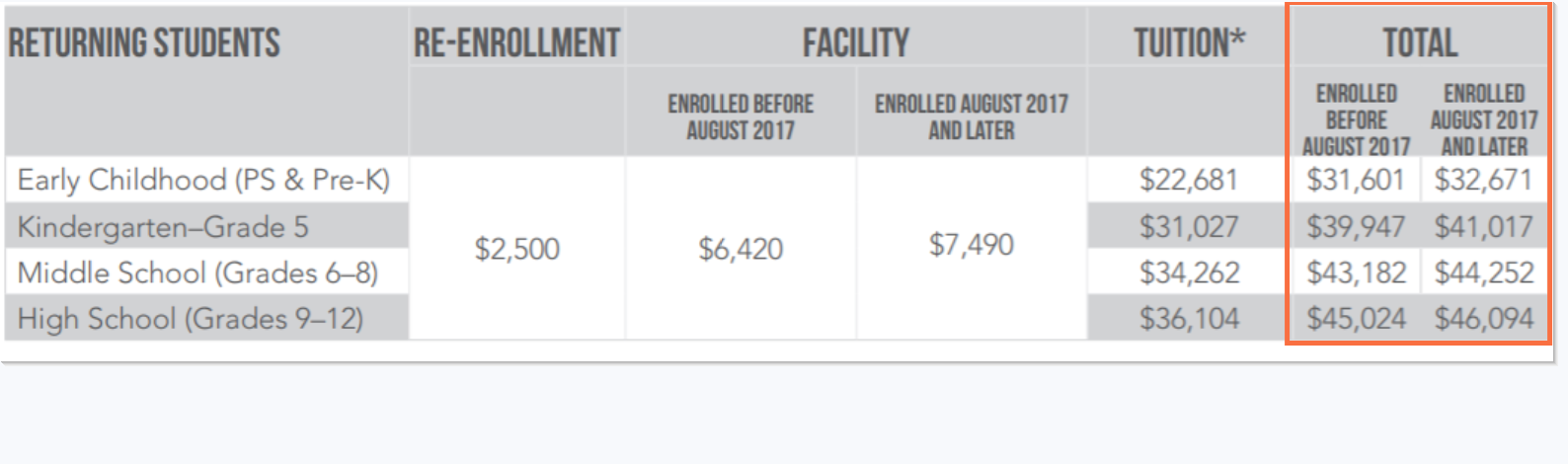Click the Total header in highlighted box
Screen dimensions: 1568x464
1419,43
